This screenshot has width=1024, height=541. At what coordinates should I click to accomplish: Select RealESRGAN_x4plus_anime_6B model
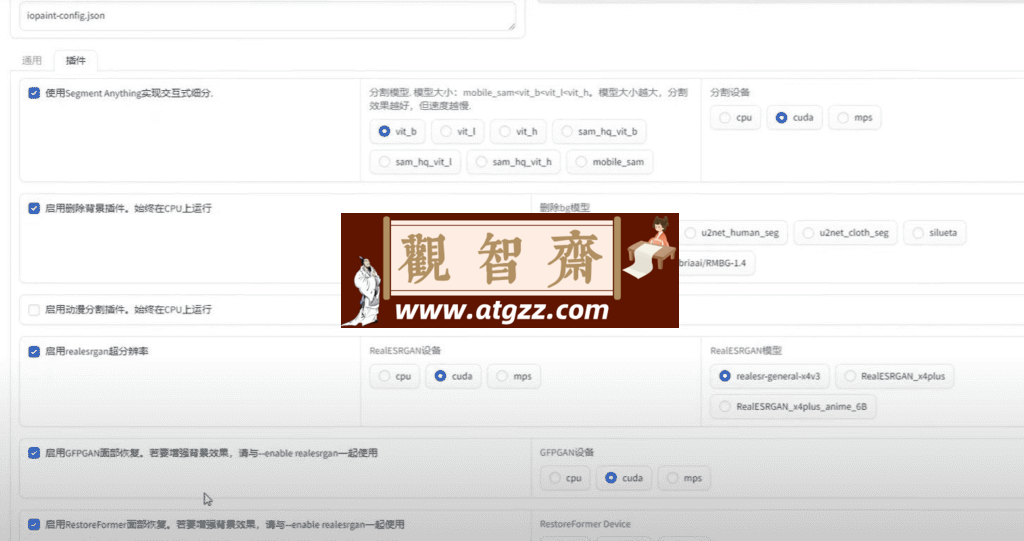pyautogui.click(x=793, y=406)
